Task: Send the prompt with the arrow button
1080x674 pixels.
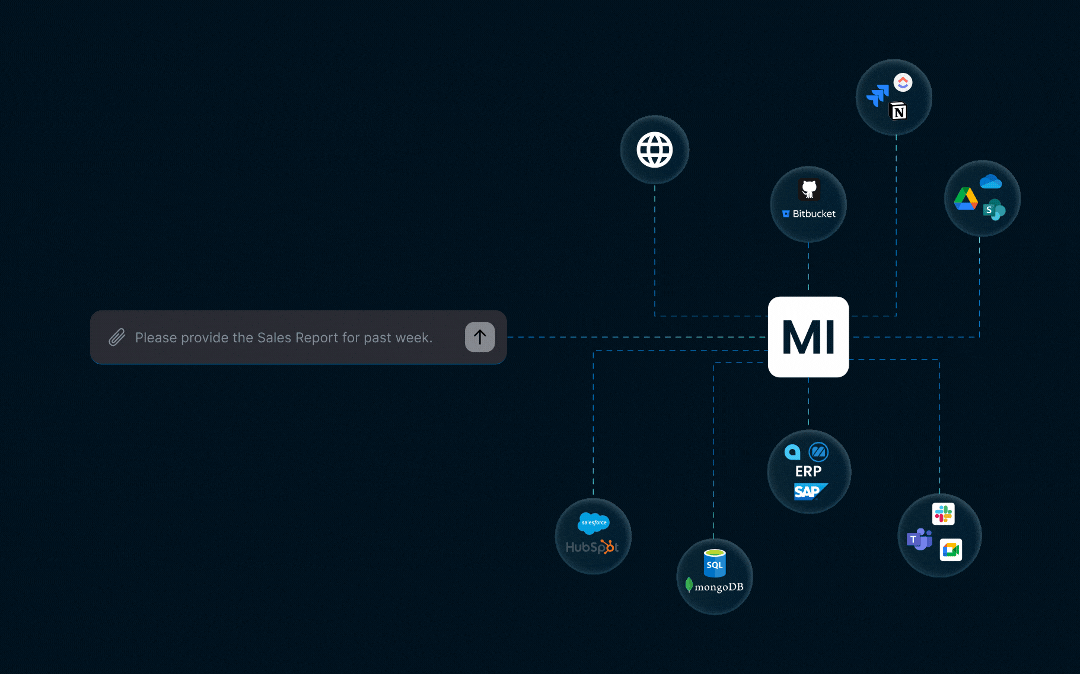Action: (x=480, y=337)
